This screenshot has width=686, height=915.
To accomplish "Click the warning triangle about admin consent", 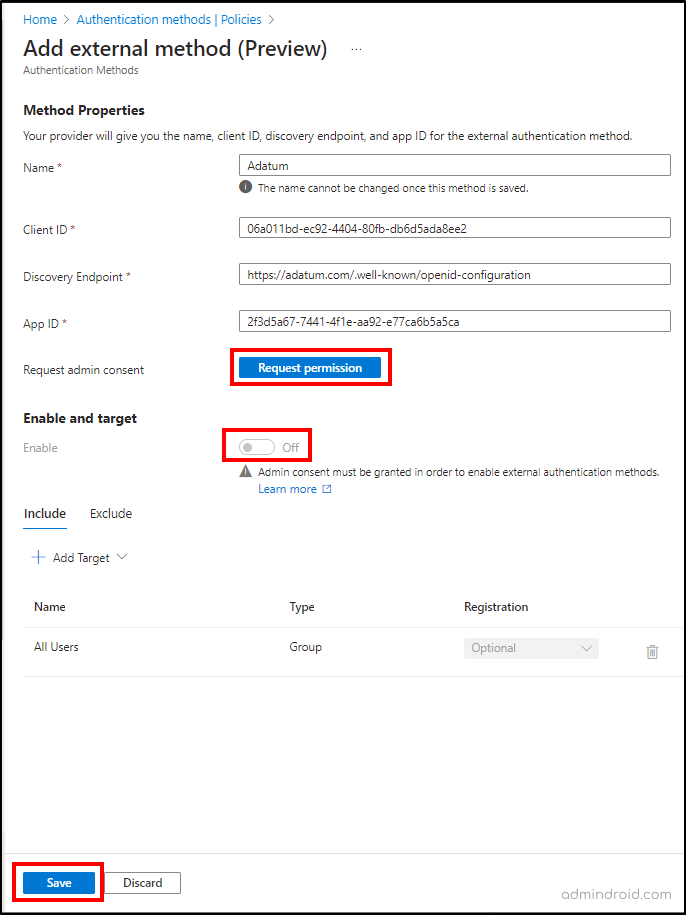I will (x=245, y=470).
